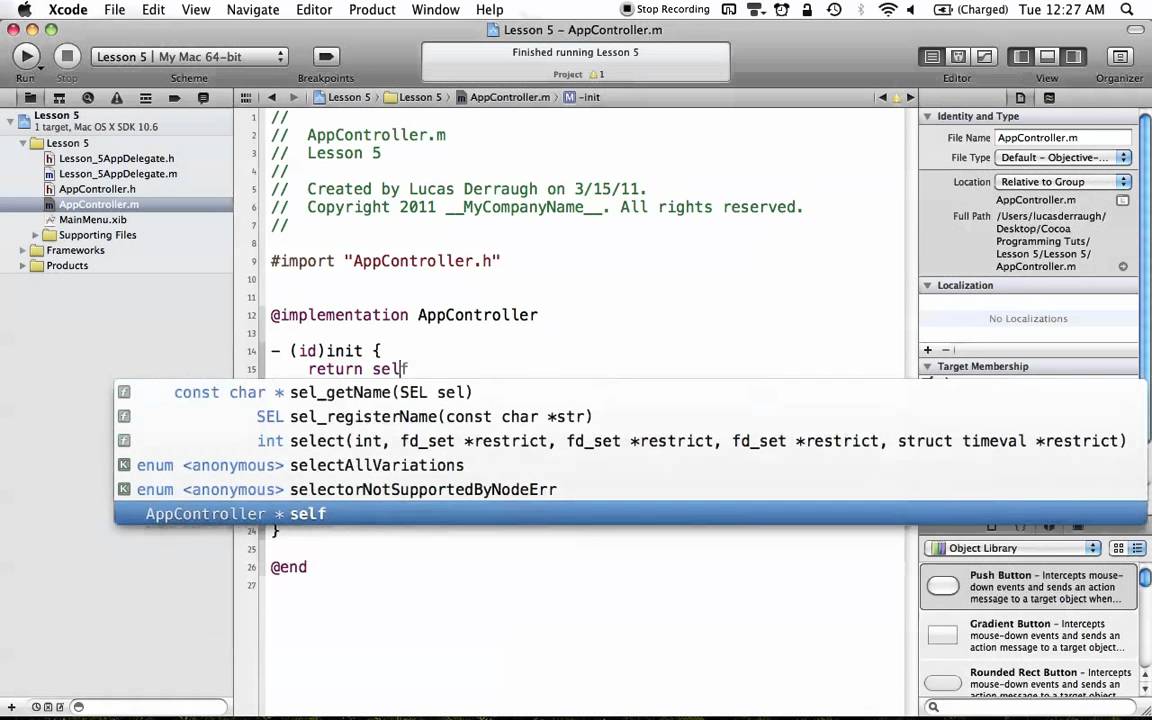Expand the Frameworks group
1152x720 pixels.
coord(23,251)
